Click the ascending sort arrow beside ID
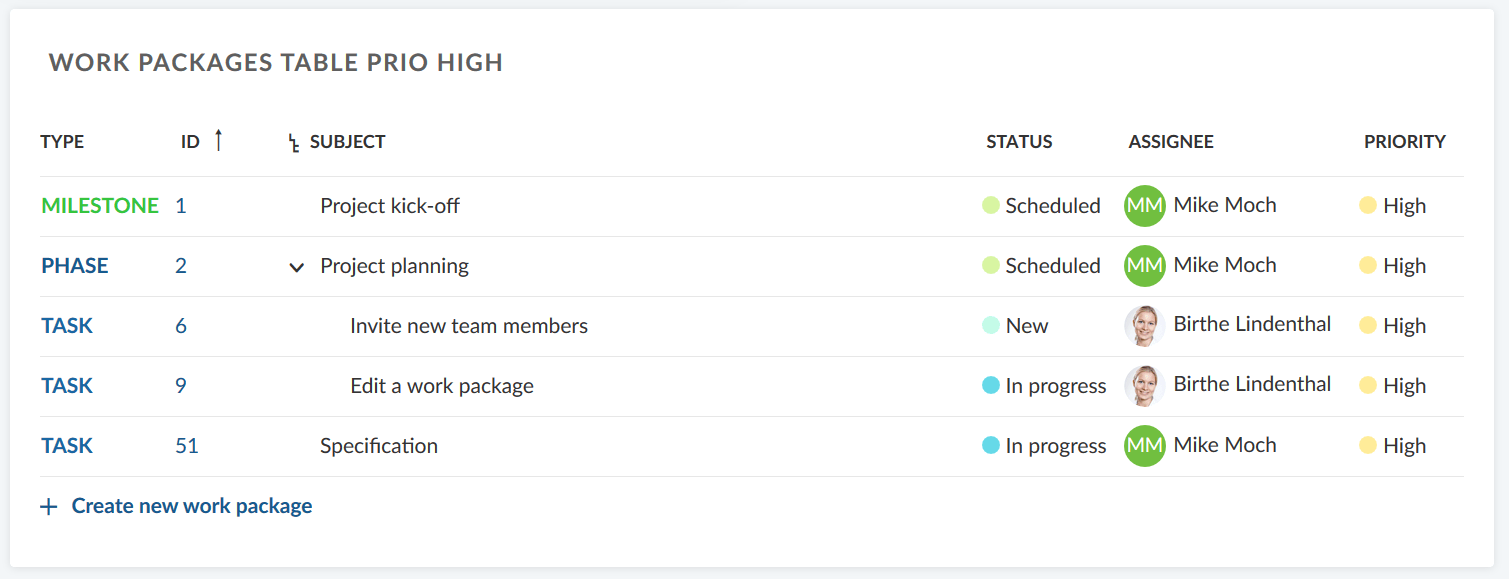 (x=217, y=141)
